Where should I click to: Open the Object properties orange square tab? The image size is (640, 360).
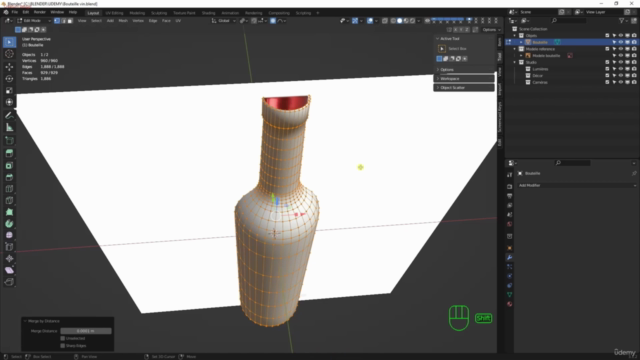click(509, 248)
